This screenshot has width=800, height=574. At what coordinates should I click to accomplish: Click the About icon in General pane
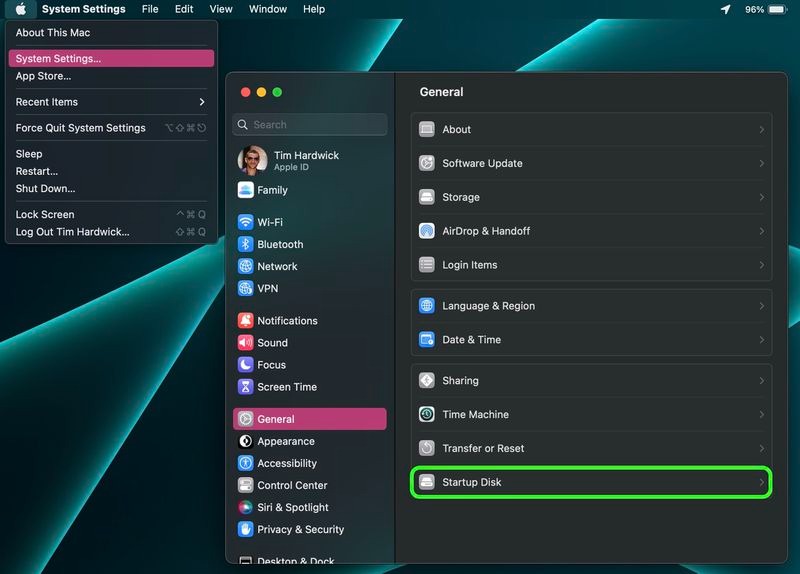(427, 129)
